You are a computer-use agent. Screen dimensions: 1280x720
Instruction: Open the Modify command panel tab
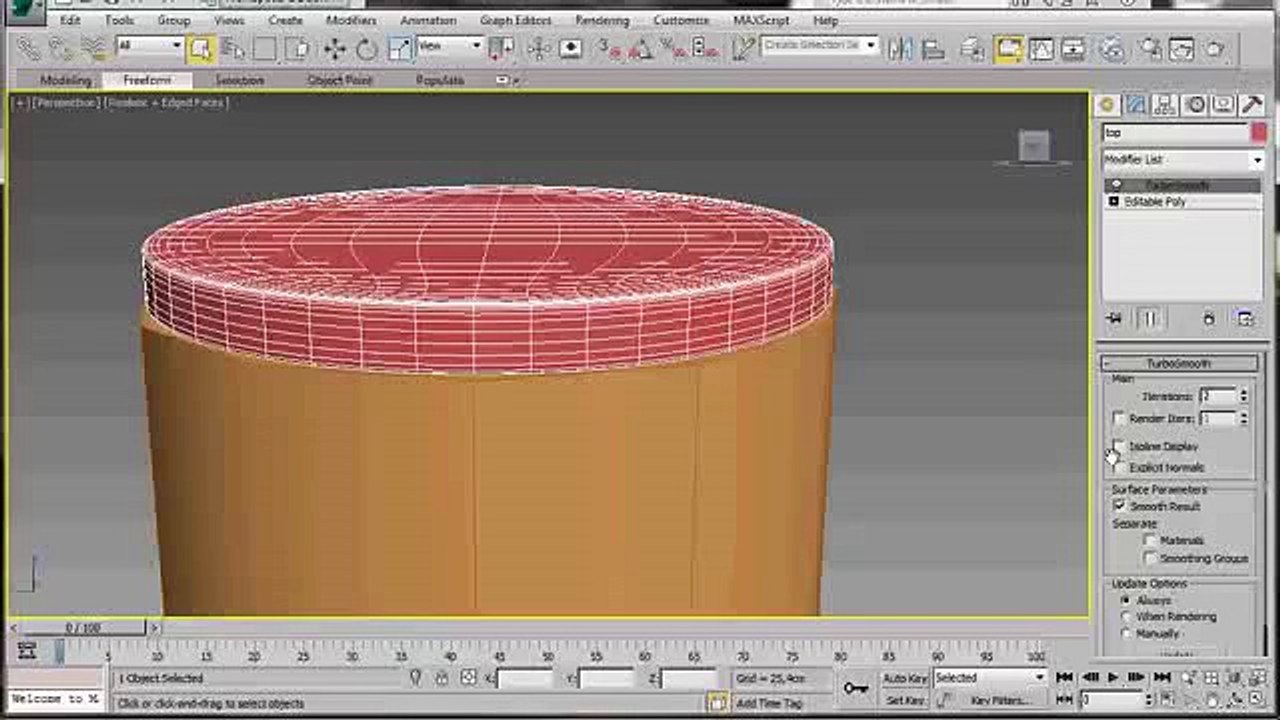pyautogui.click(x=1135, y=105)
